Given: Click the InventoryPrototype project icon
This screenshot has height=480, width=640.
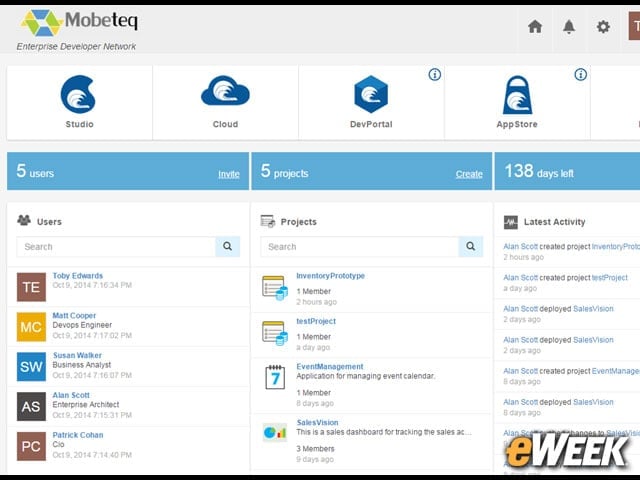Looking at the screenshot, I should click(x=275, y=288).
